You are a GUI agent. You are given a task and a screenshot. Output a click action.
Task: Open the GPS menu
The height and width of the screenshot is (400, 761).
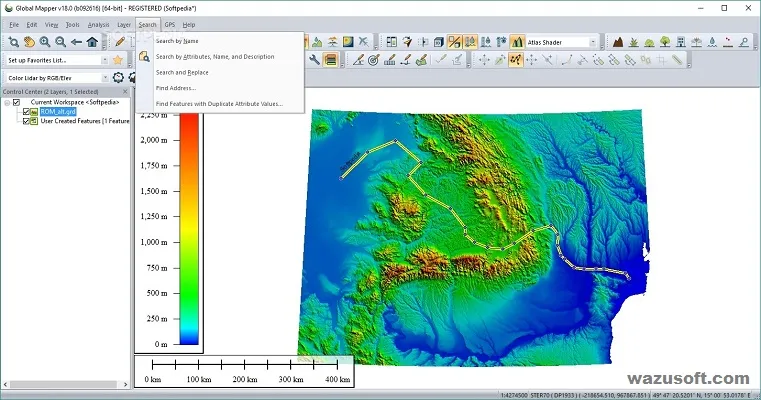click(x=169, y=25)
